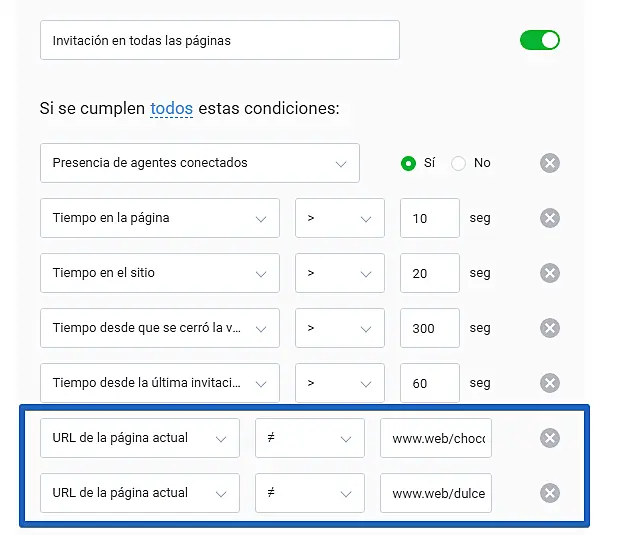Delete the www.web/dulce URL condition
Screen dimensions: 618x535
549,493
